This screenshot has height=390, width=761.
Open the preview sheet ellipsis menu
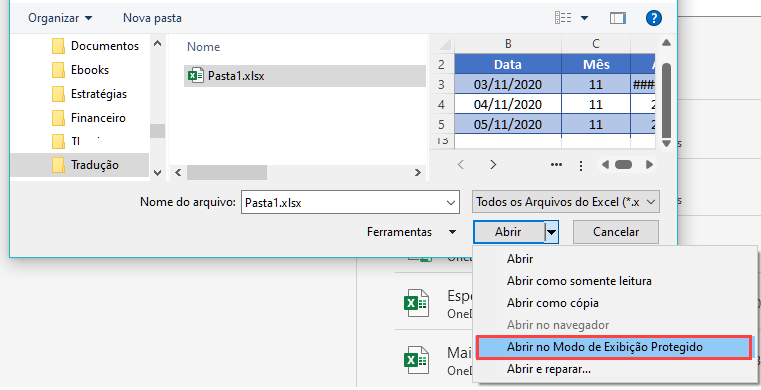click(556, 165)
